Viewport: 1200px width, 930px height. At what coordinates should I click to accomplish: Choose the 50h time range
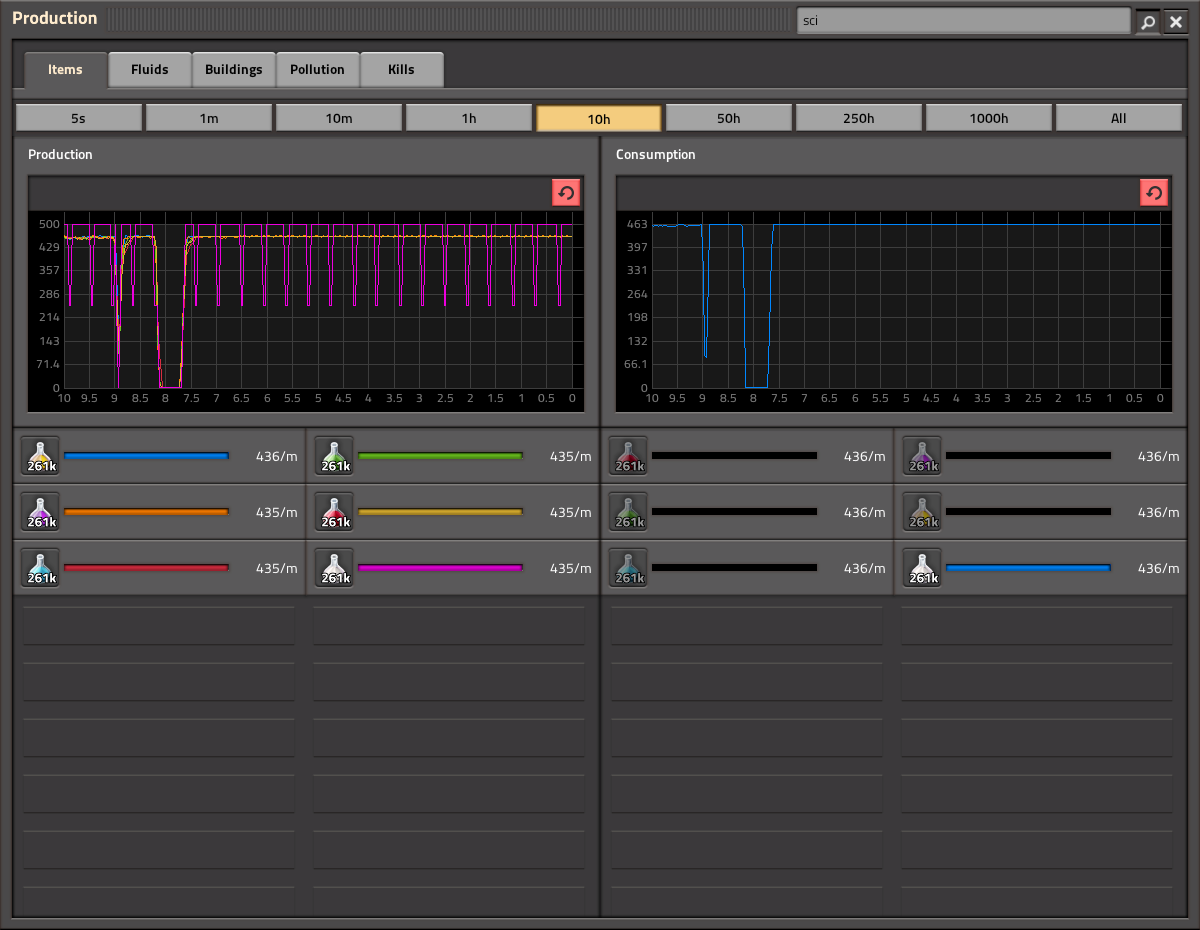coord(728,118)
